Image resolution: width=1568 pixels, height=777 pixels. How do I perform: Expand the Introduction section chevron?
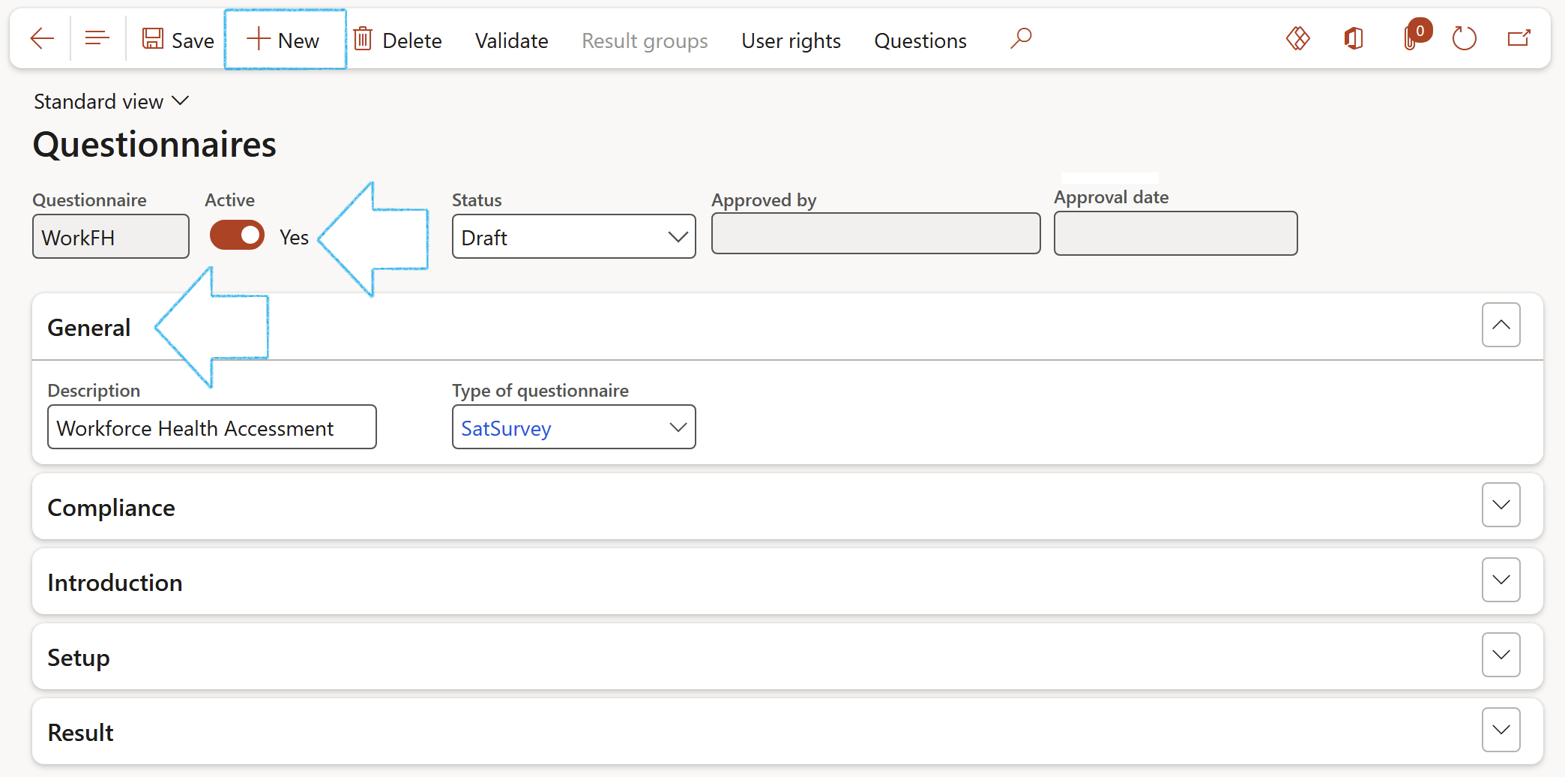pyautogui.click(x=1501, y=580)
